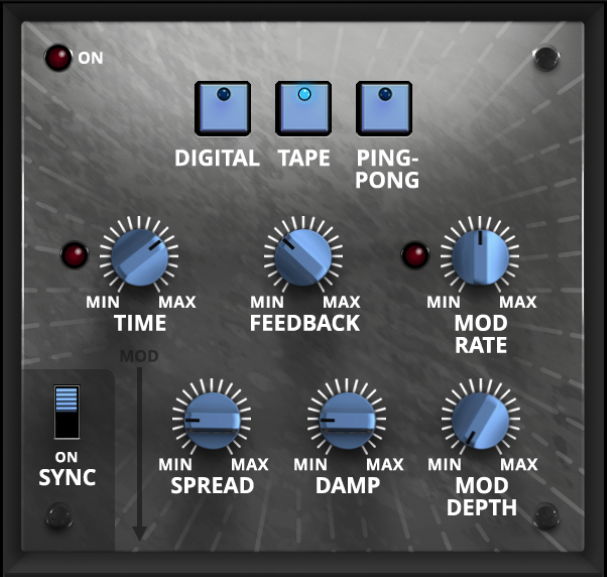The image size is (607, 577).
Task: Click the TAPE label text
Action: tap(304, 158)
